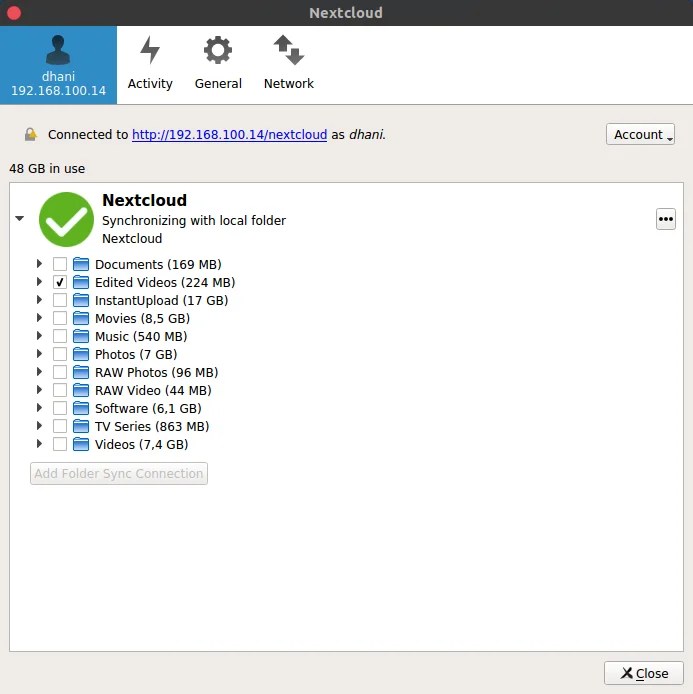
Task: Click the Videos folder icon
Action: pos(81,444)
